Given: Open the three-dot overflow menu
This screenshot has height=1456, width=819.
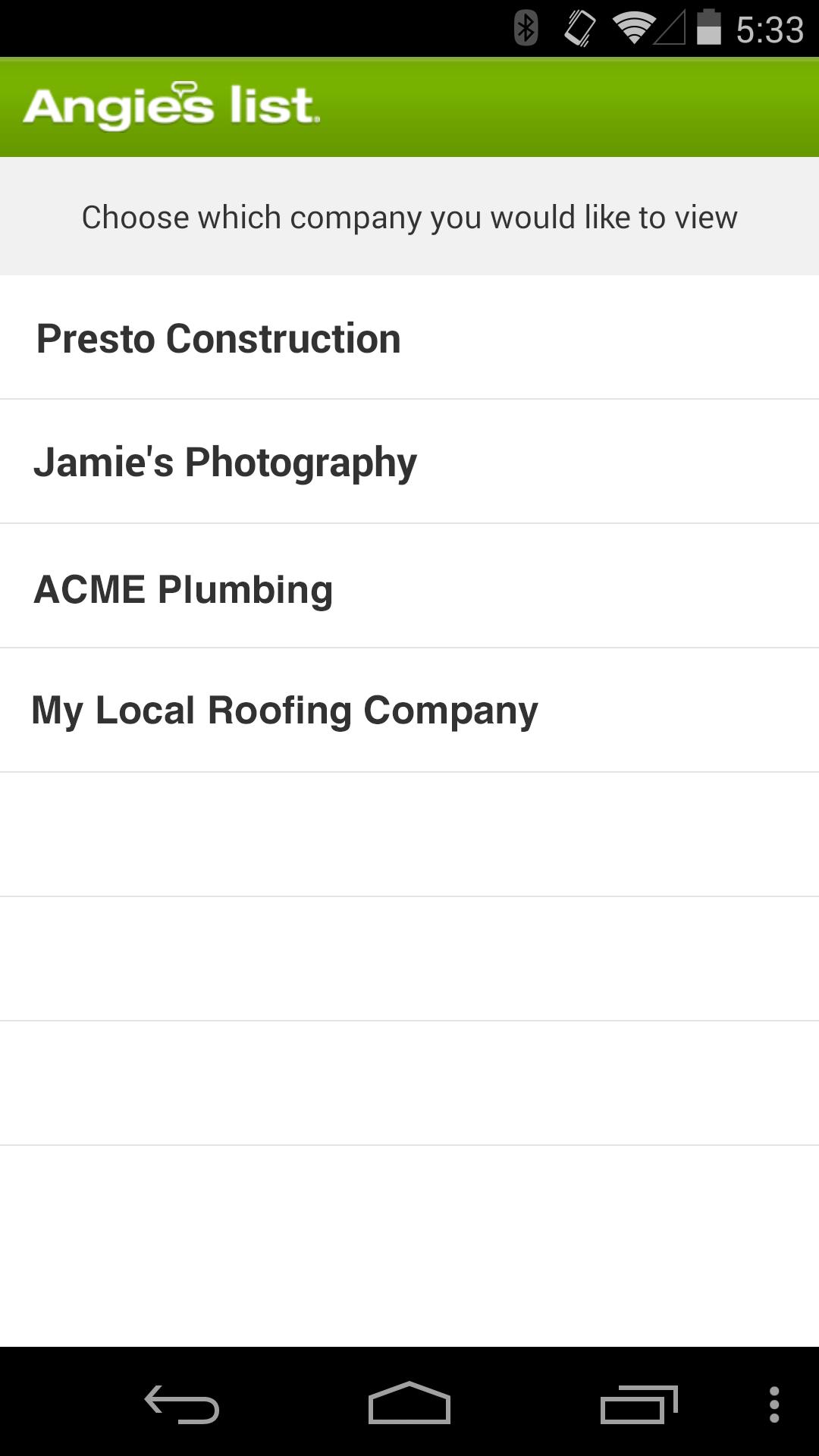Looking at the screenshot, I should (774, 1404).
